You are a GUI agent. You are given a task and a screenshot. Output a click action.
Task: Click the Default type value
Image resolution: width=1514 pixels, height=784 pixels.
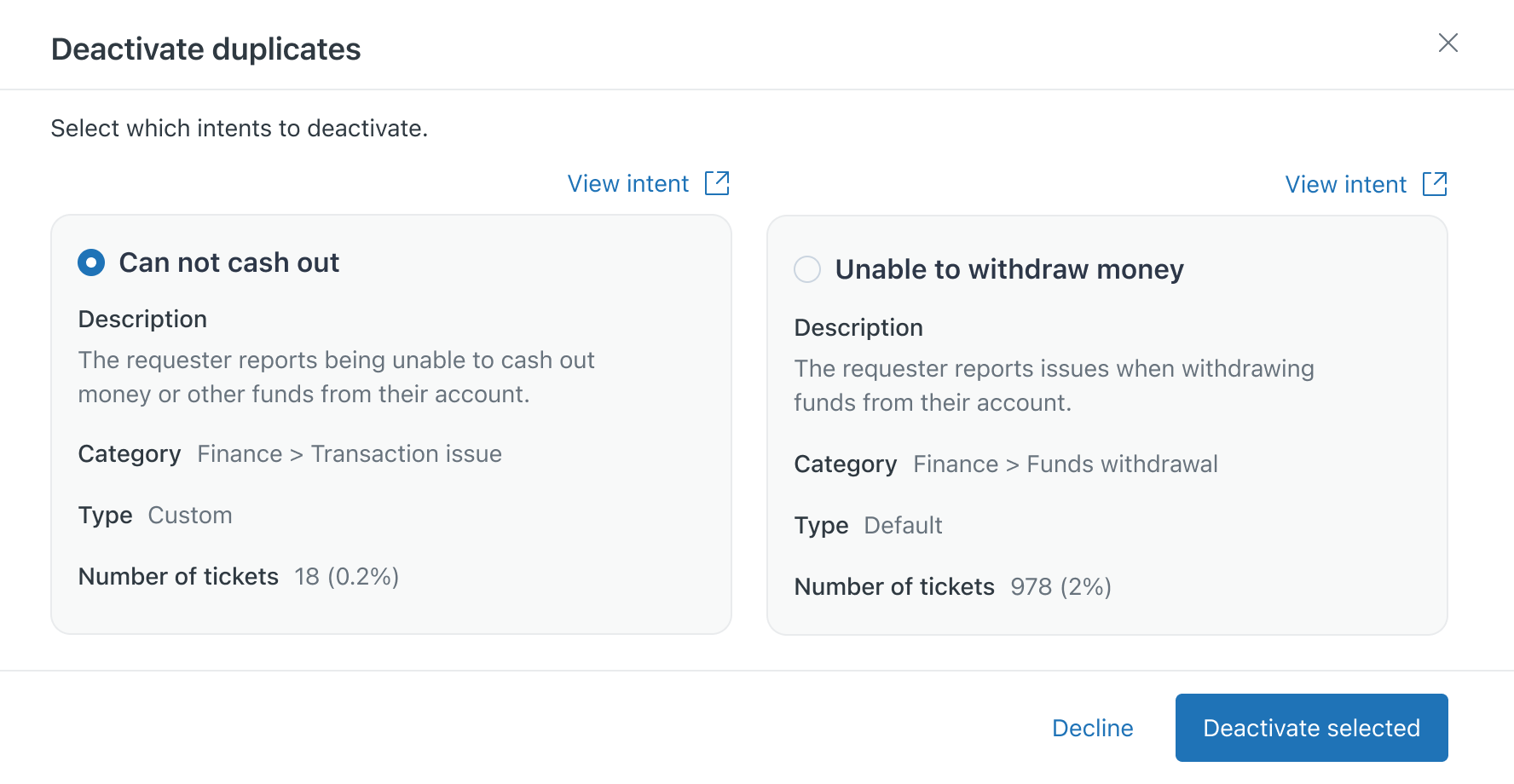point(903,526)
